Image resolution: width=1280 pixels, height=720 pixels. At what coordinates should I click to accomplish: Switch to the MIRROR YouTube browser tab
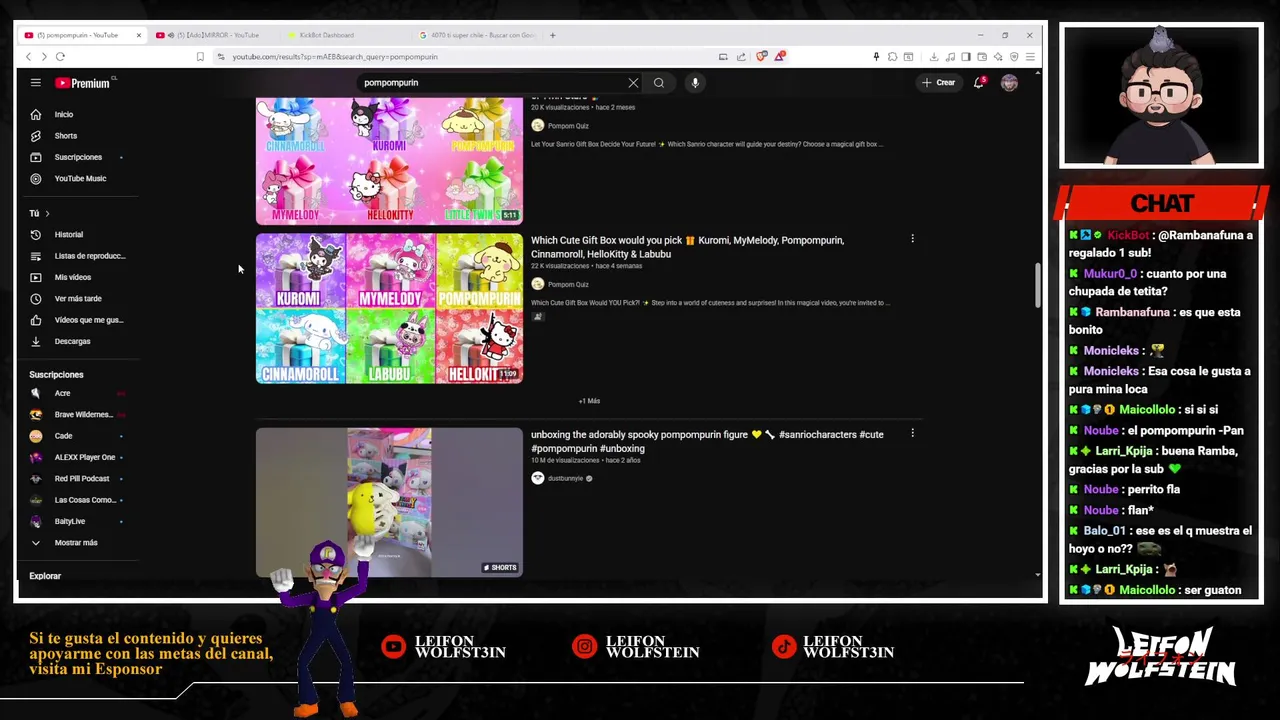(x=210, y=35)
